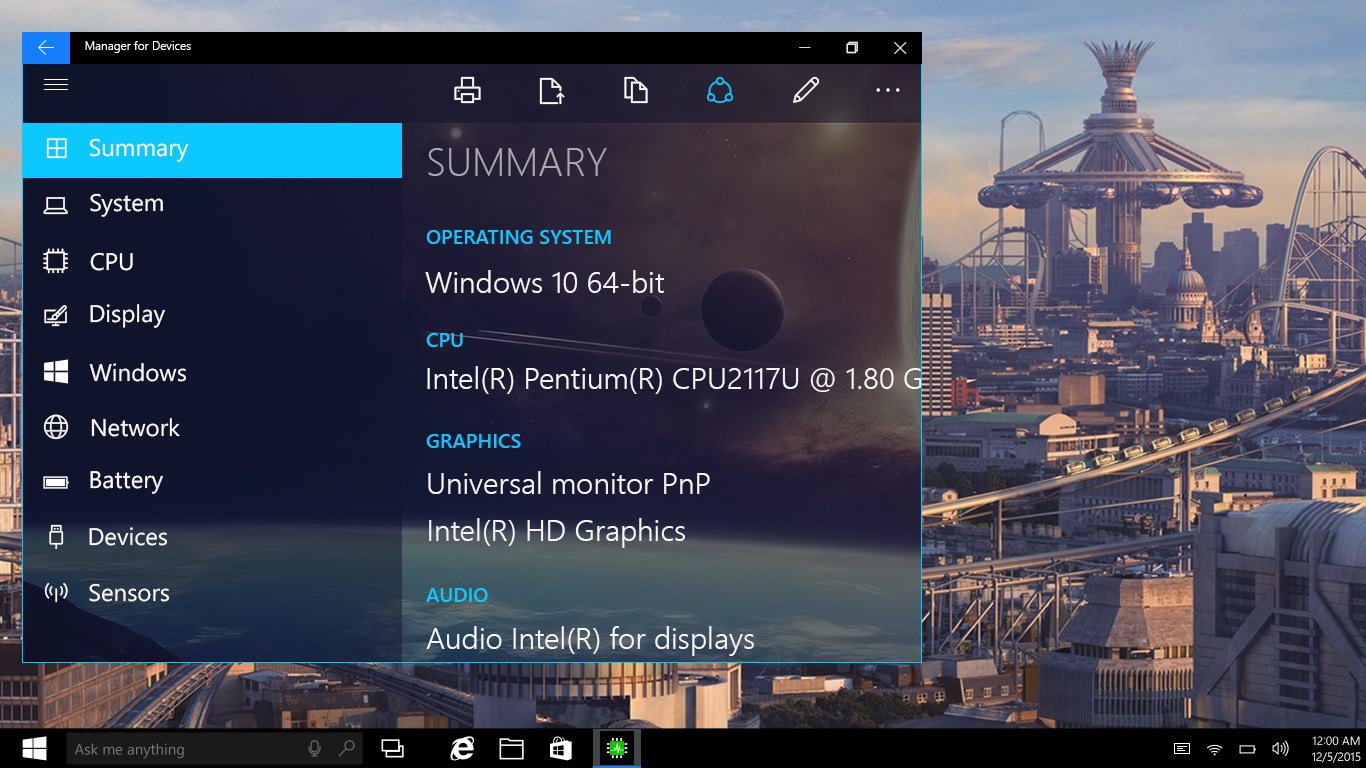
Task: Open the three-dot More options menu
Action: point(888,91)
